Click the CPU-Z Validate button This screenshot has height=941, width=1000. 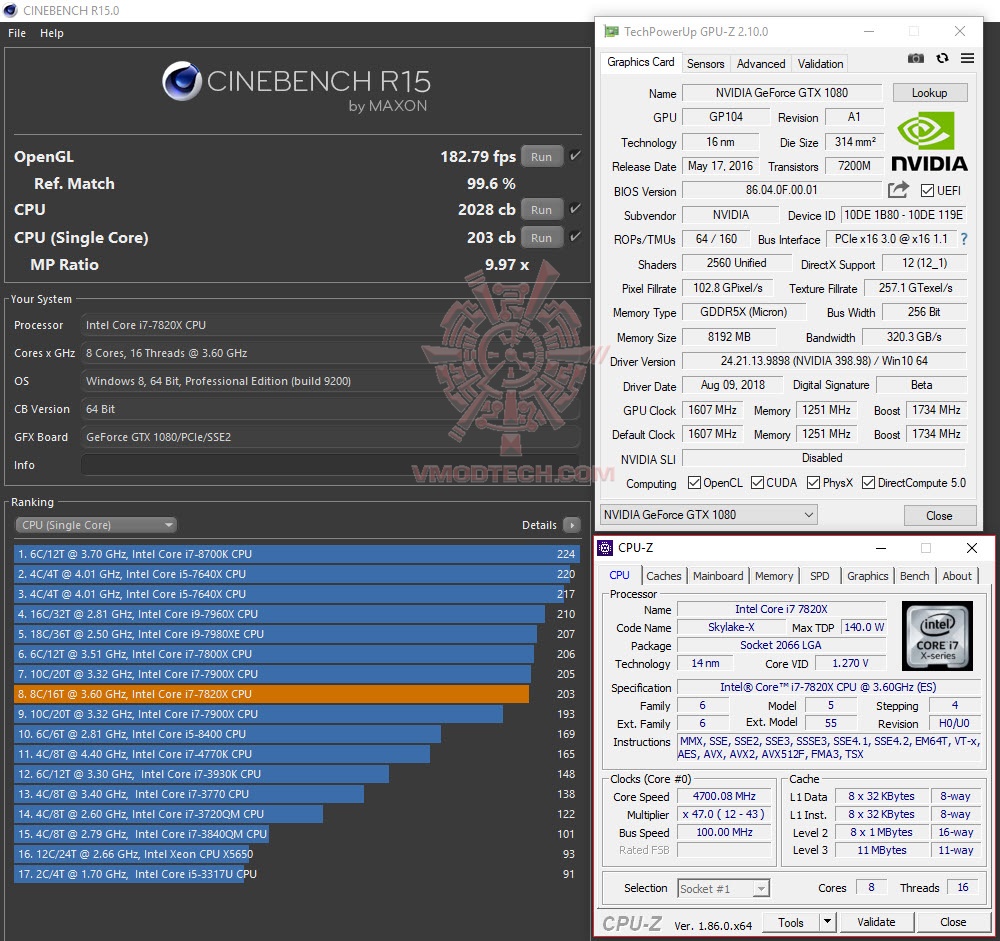point(876,922)
